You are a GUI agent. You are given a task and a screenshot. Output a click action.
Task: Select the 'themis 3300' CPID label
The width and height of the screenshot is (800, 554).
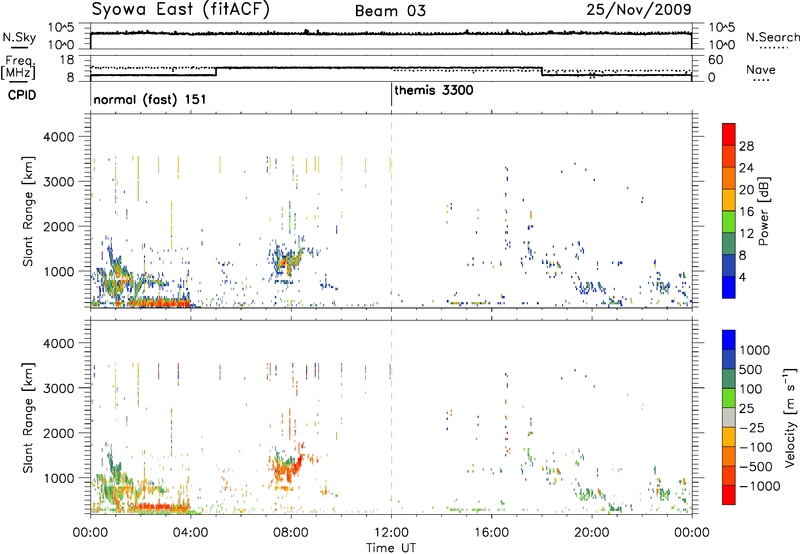(434, 90)
